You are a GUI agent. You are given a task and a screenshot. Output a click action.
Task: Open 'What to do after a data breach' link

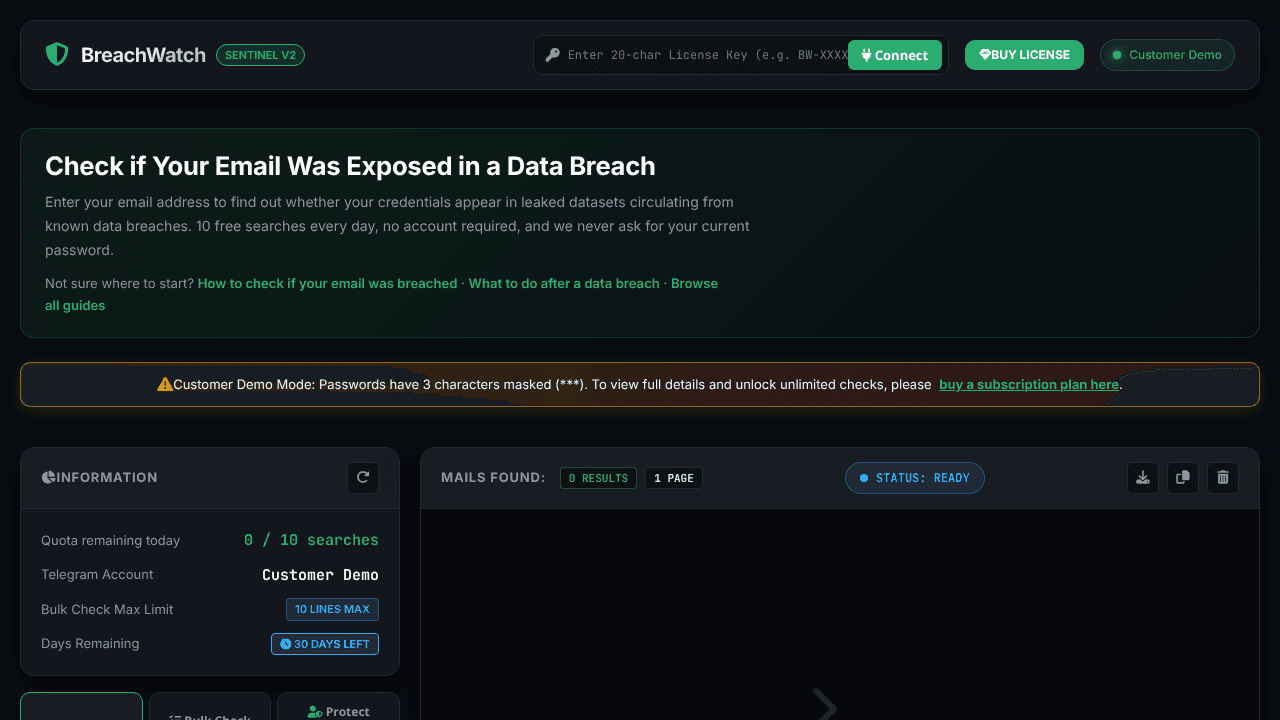564,283
